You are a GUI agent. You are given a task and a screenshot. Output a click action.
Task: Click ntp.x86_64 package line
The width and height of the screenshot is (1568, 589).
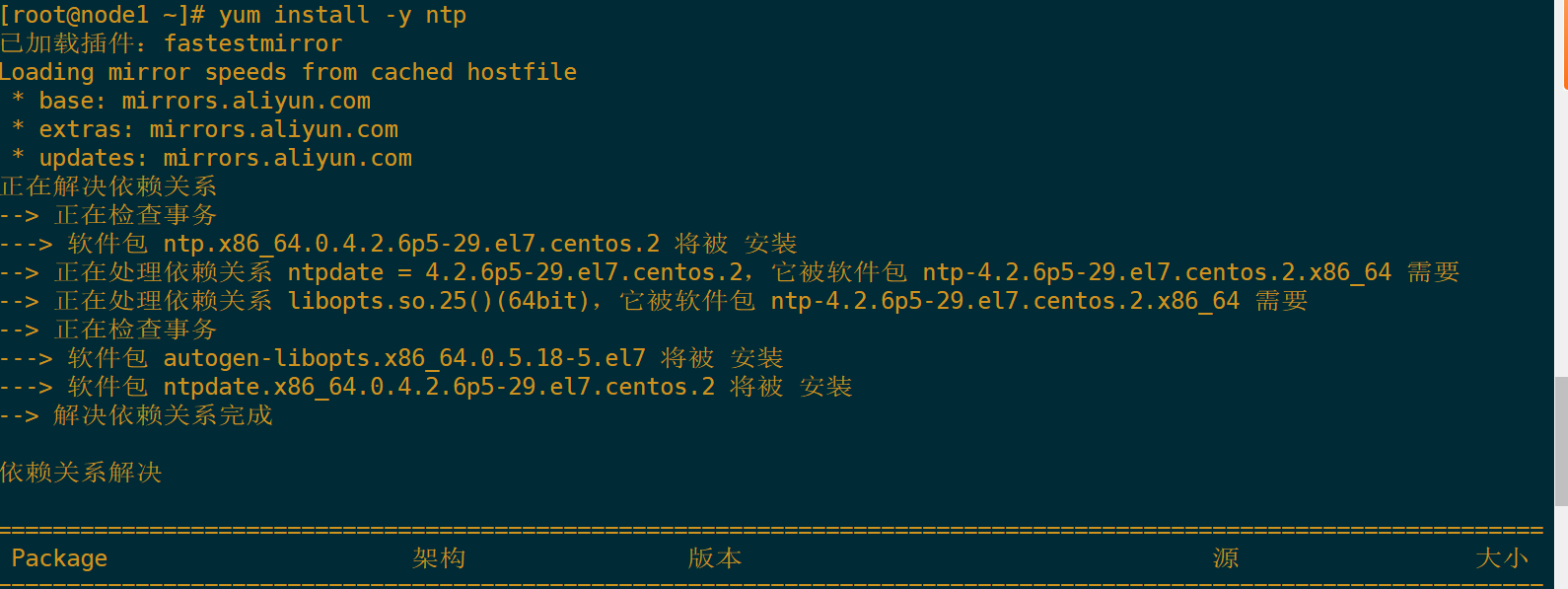click(398, 244)
